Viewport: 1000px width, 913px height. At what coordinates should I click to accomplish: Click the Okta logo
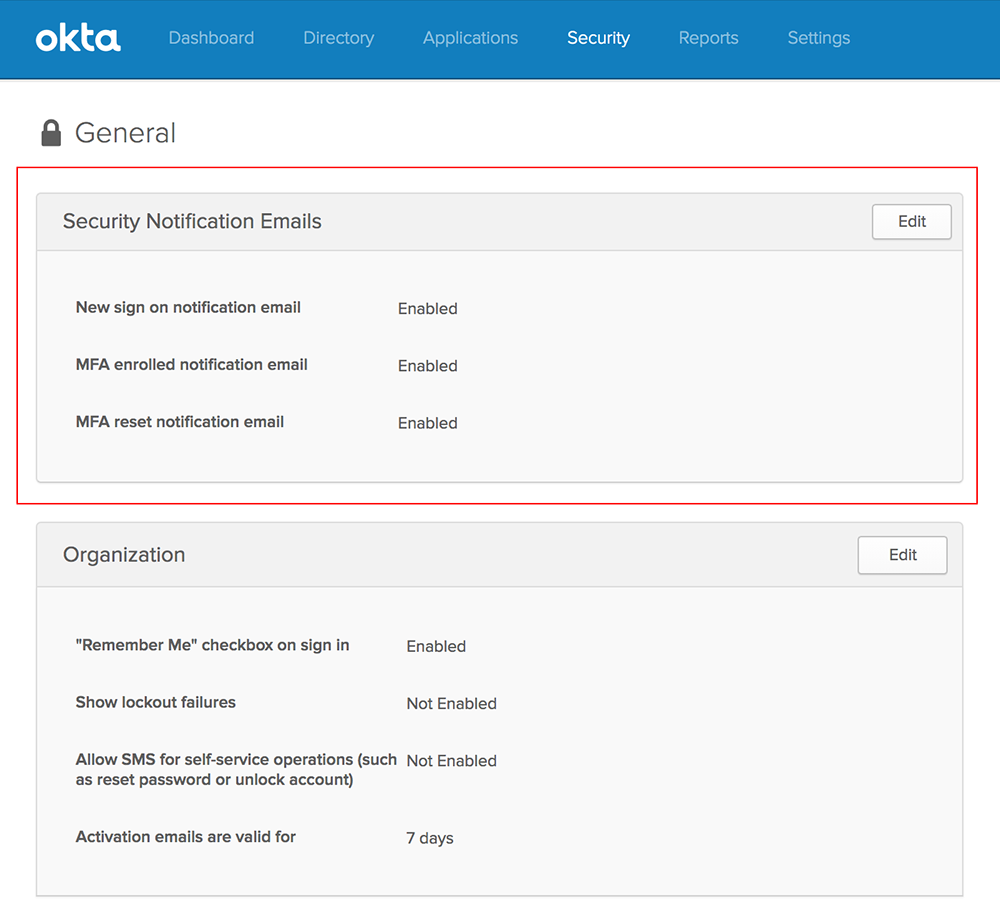[78, 39]
